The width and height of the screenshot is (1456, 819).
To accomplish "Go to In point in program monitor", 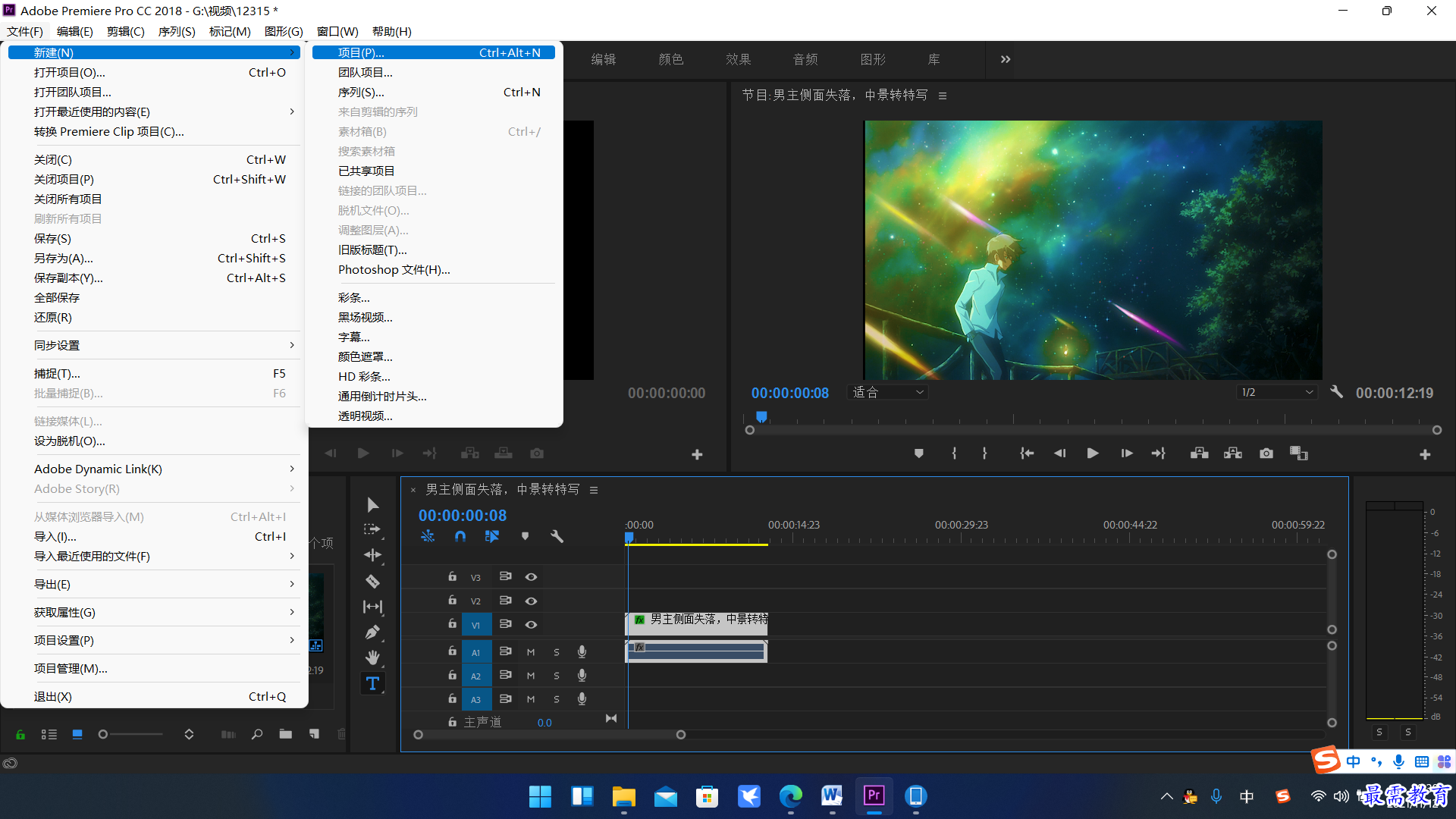I will pyautogui.click(x=1027, y=453).
